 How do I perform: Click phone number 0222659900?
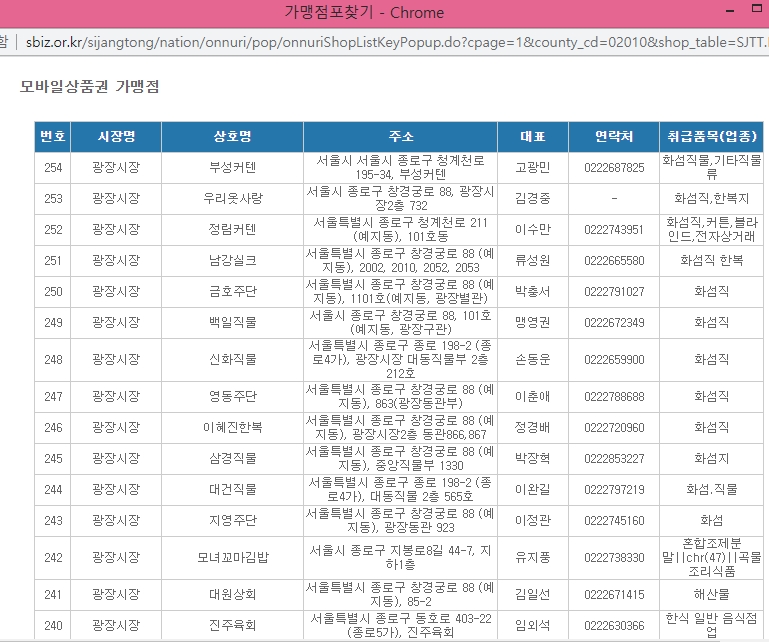click(x=614, y=360)
